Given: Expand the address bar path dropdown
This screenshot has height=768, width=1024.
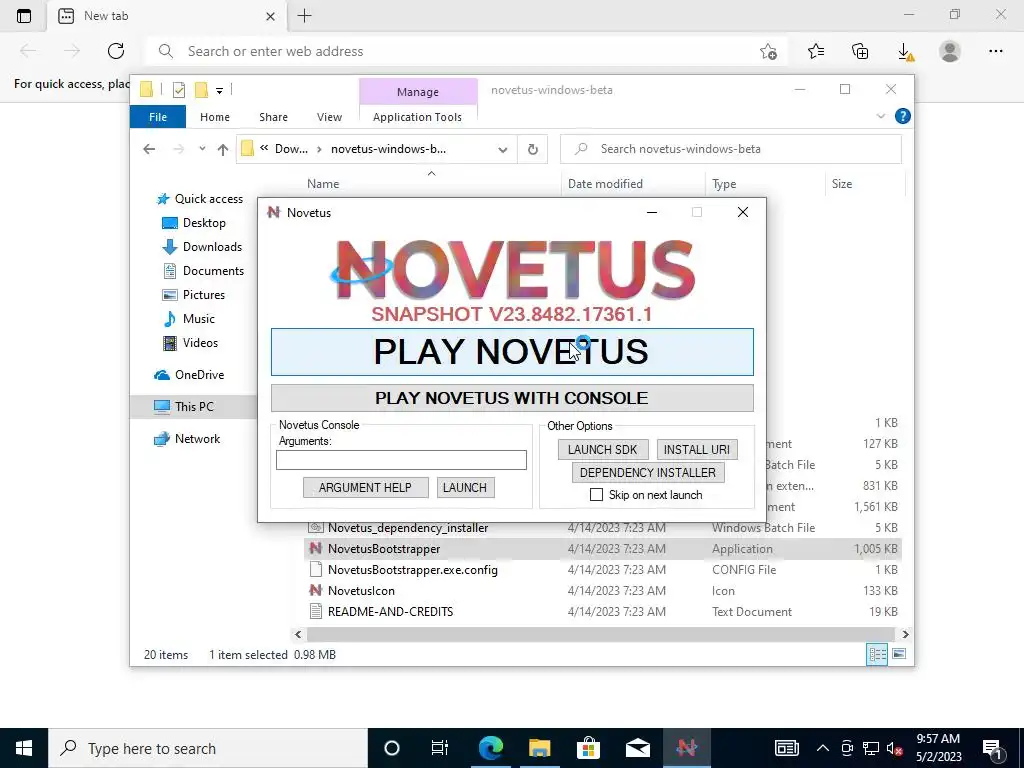Looking at the screenshot, I should (502, 150).
